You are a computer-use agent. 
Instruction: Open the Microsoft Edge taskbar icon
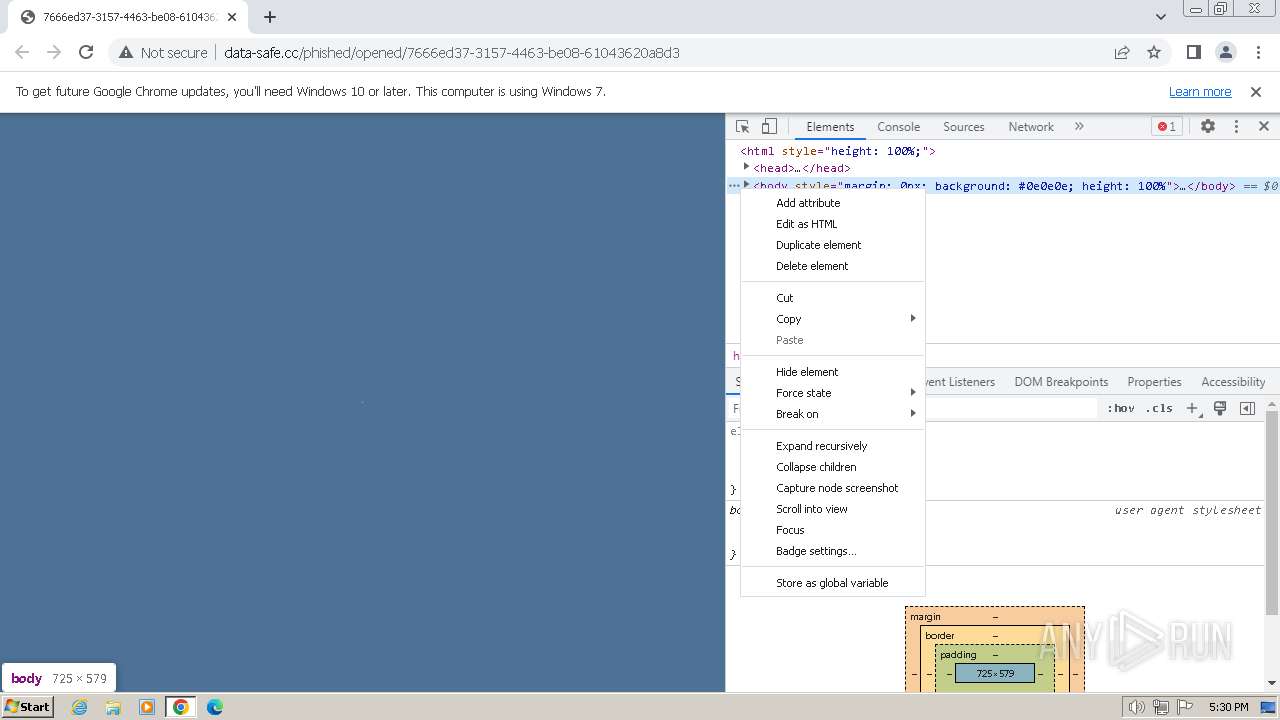coord(215,707)
